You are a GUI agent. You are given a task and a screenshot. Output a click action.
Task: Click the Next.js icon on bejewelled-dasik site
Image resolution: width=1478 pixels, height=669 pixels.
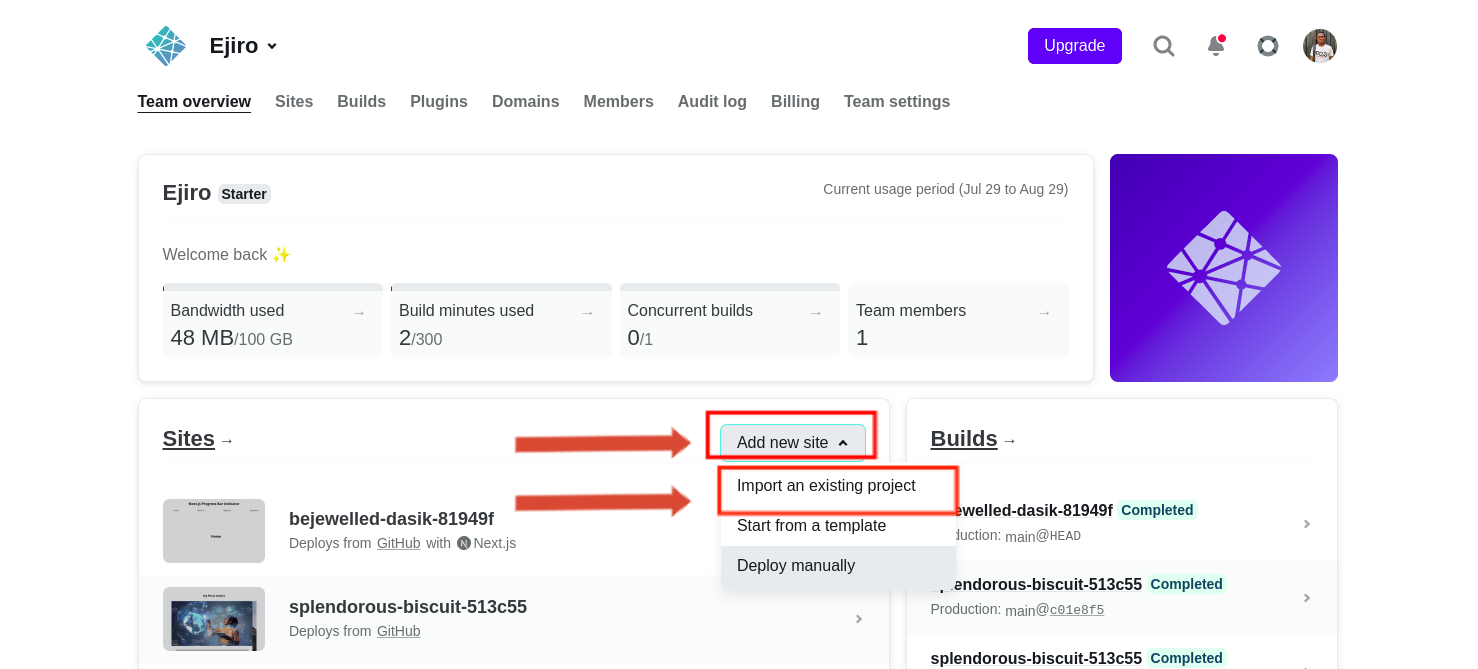pyautogui.click(x=464, y=544)
